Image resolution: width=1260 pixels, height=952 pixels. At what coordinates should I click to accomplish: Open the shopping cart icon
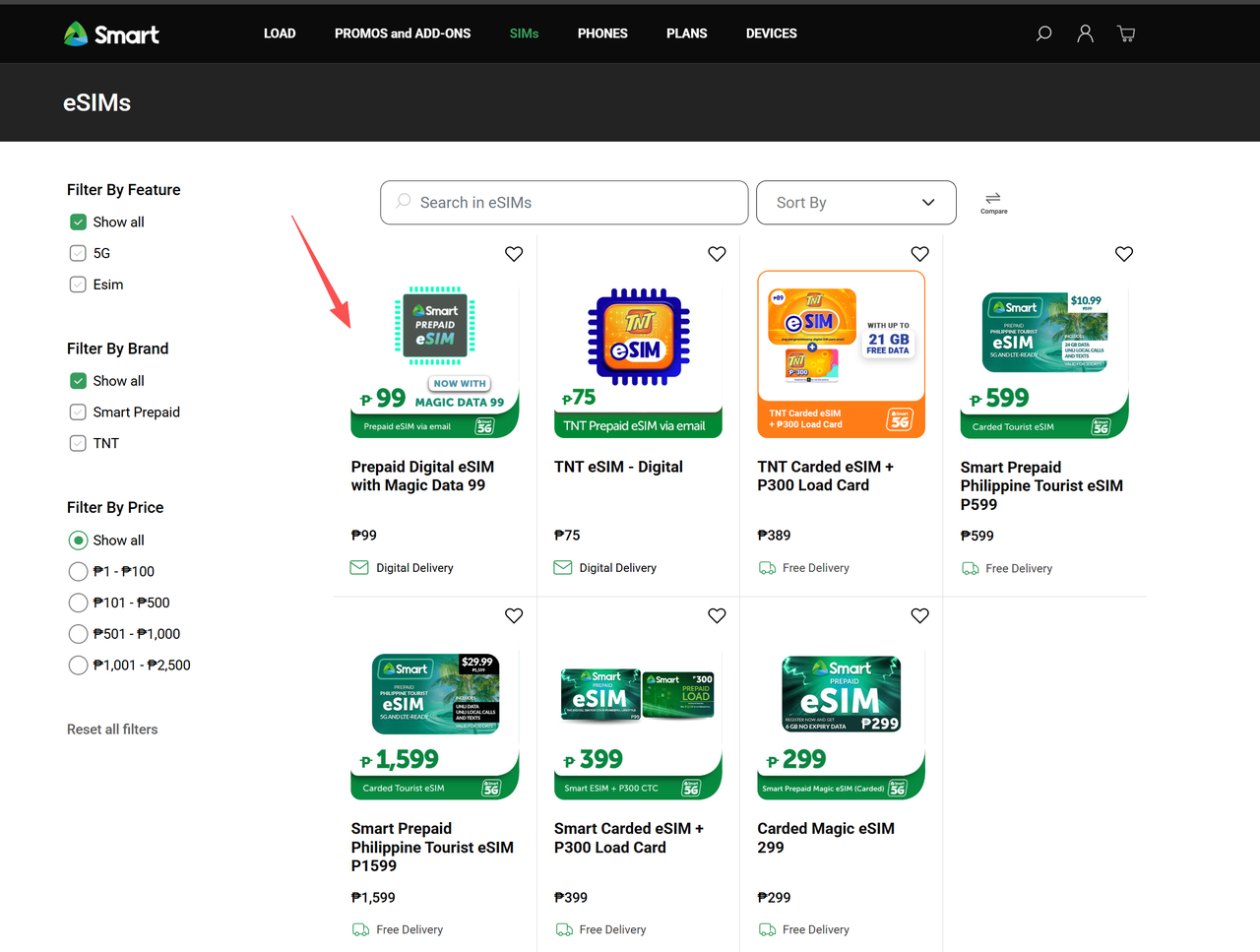[x=1126, y=33]
